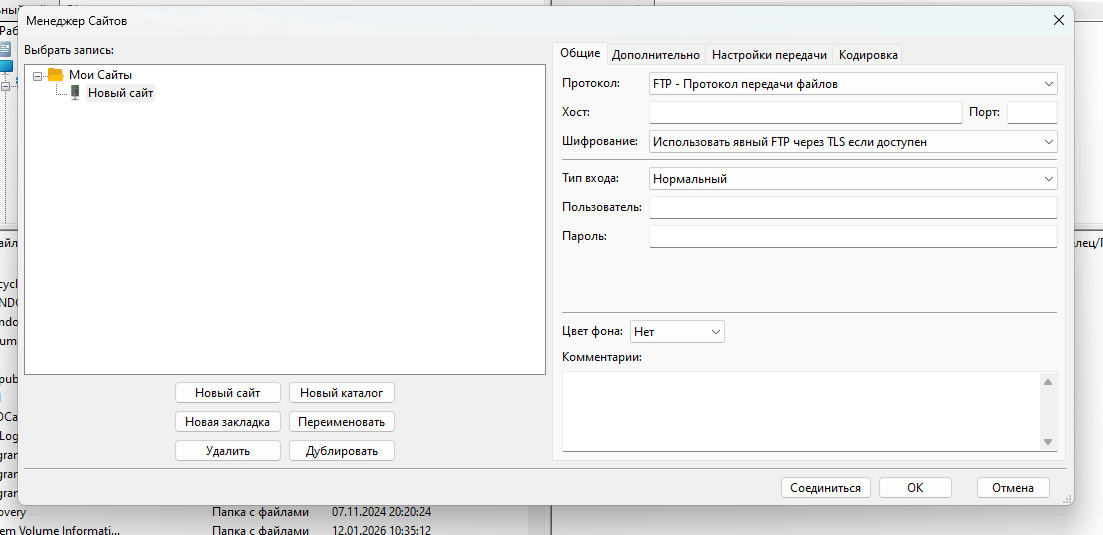Click the Отмена button
This screenshot has height=535, width=1103.
pyautogui.click(x=1013, y=487)
